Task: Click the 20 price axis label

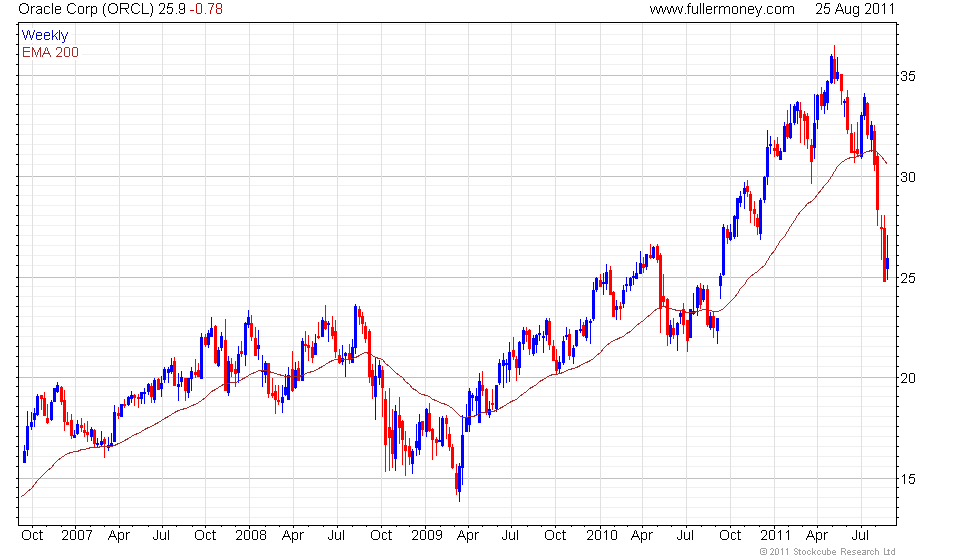Action: click(908, 378)
